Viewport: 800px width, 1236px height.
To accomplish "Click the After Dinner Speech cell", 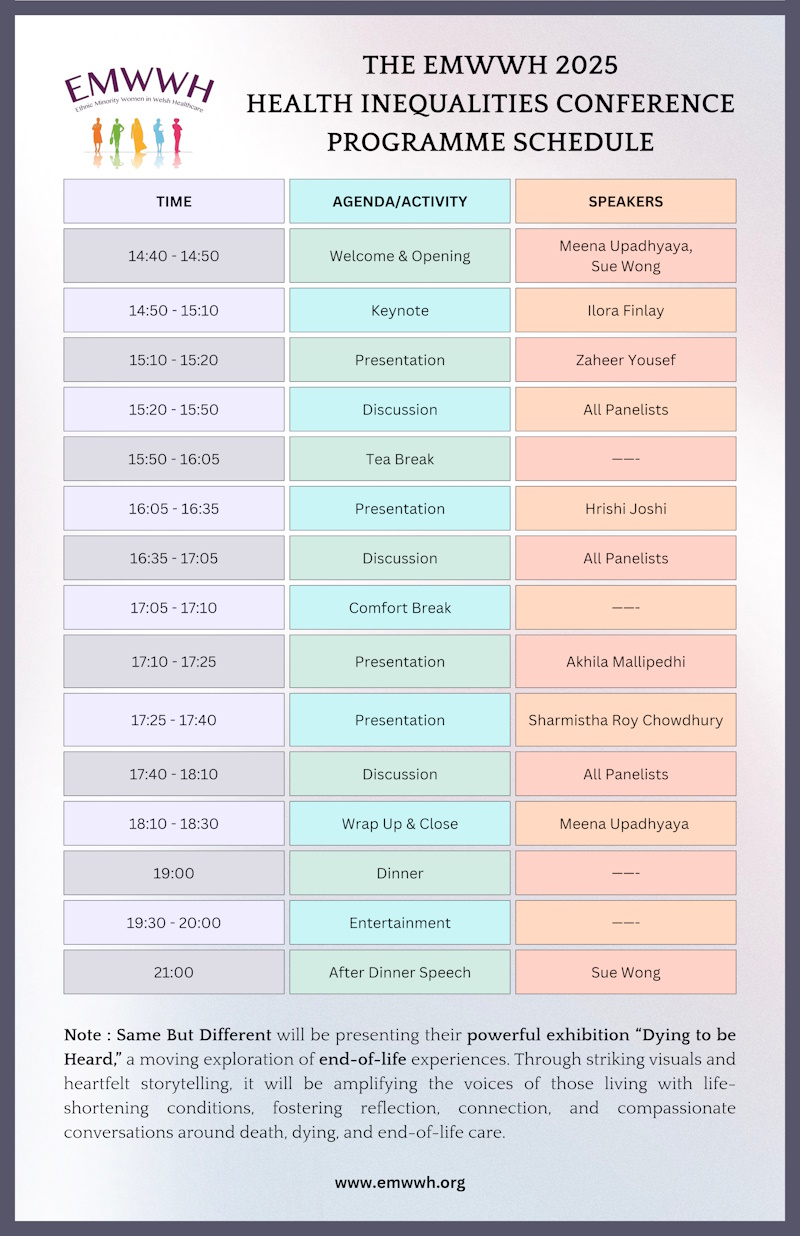I will tap(400, 972).
